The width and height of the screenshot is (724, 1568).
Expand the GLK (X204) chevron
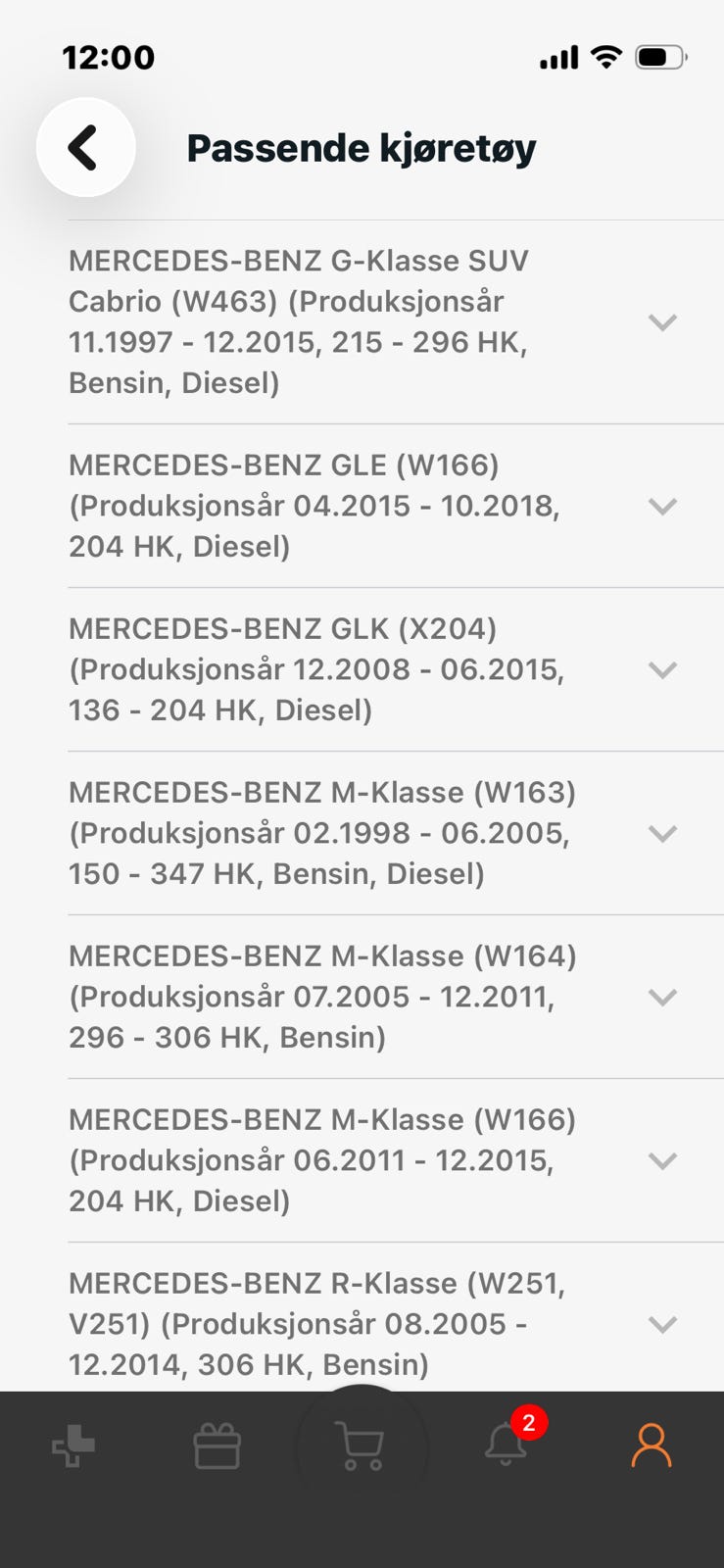click(x=663, y=670)
